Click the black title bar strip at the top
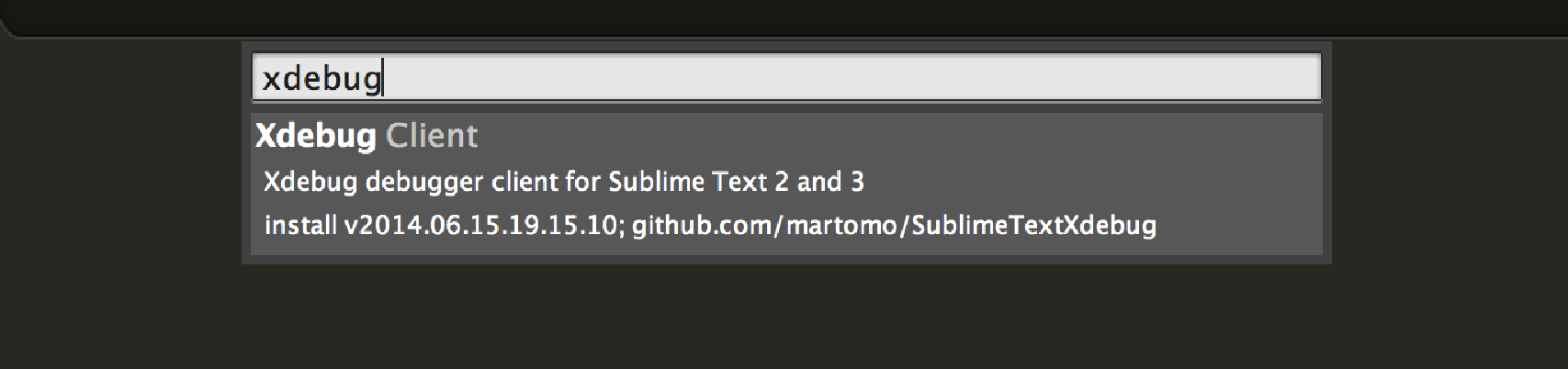Viewport: 1568px width, 369px height. [x=784, y=15]
